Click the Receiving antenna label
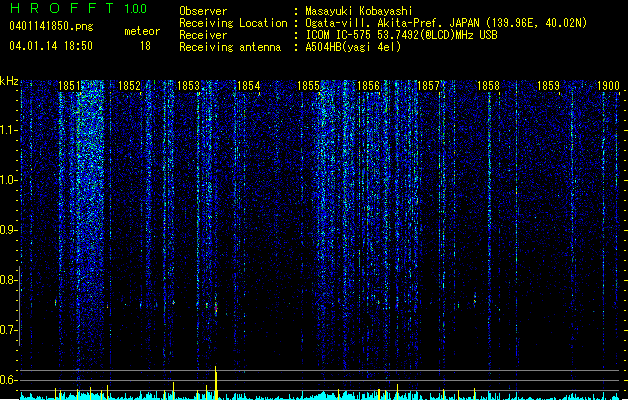 click(230, 47)
